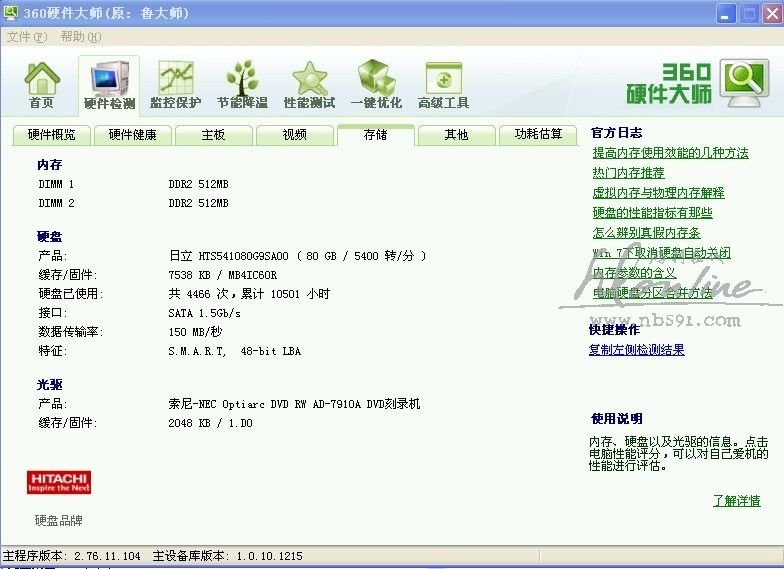This screenshot has width=784, height=569.
Task: Switch to the 主板 tab
Action: point(214,134)
